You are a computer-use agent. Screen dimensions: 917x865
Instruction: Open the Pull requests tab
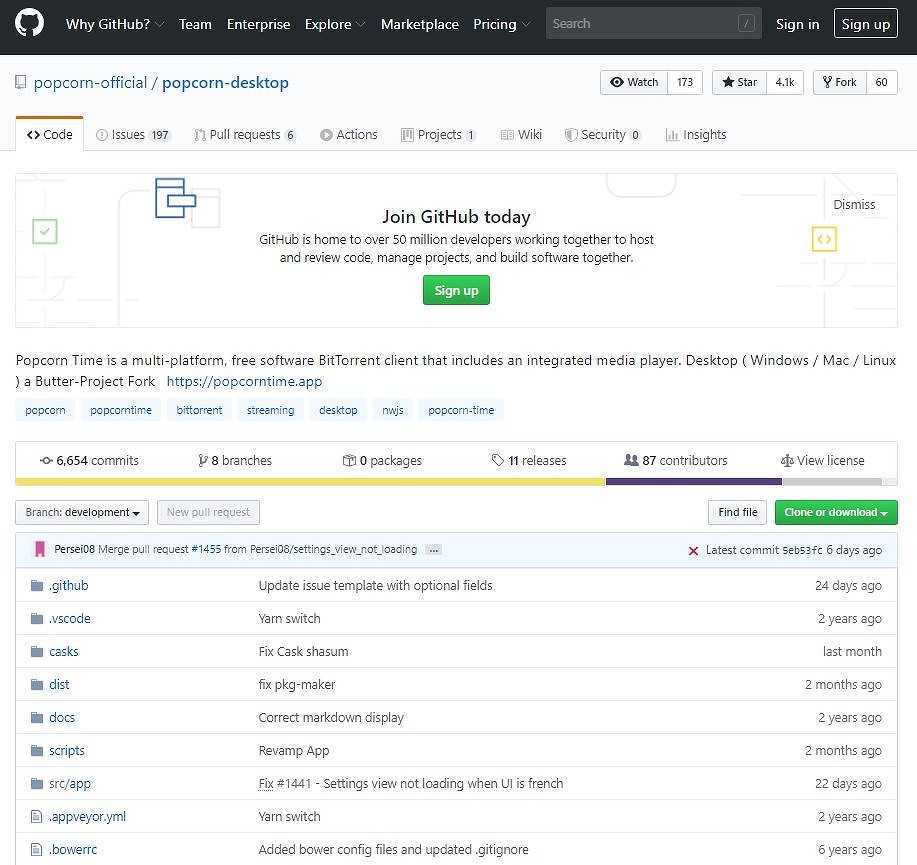(x=244, y=135)
